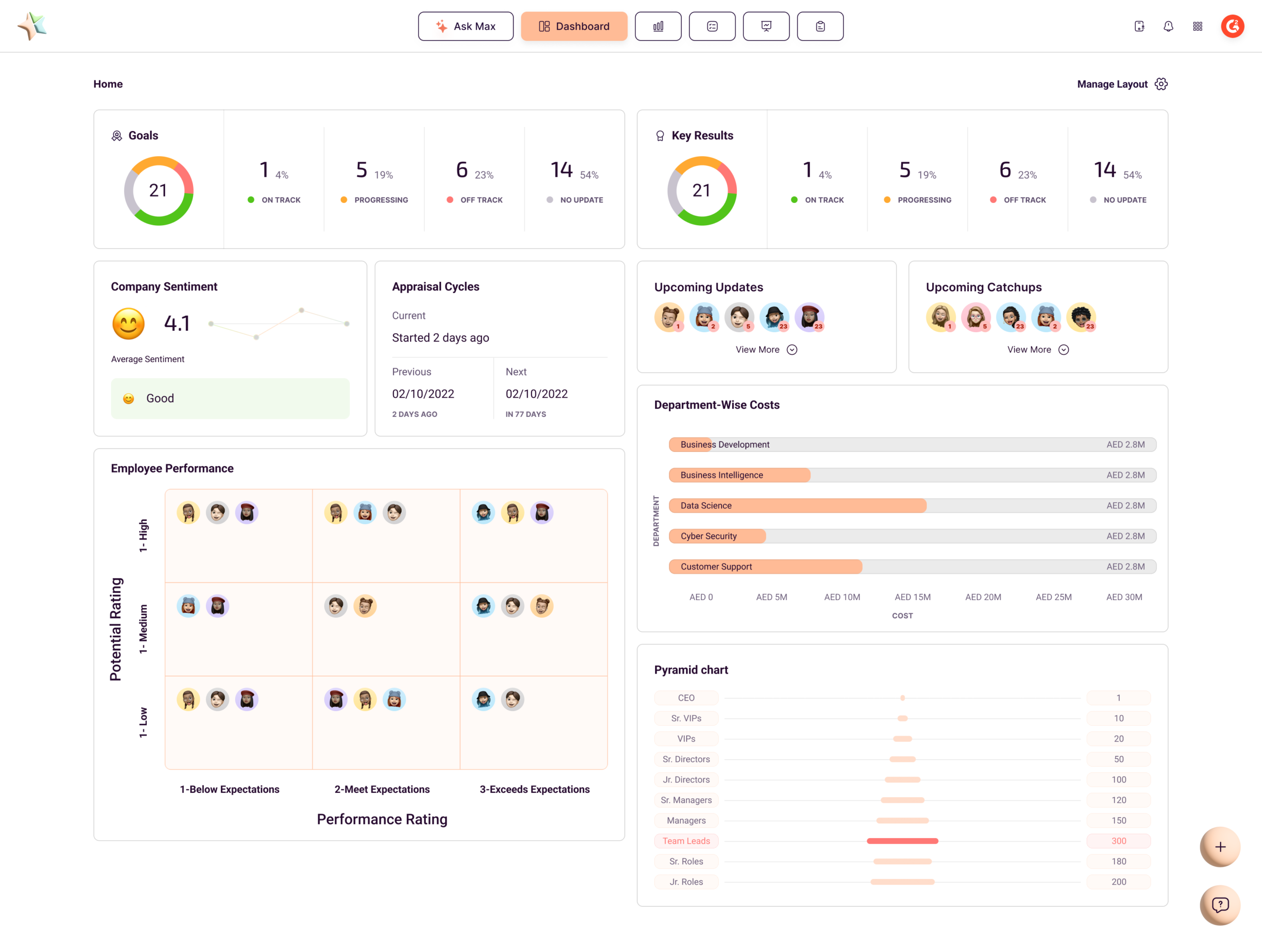1262x952 pixels.
Task: Expand View More under Upcoming Updates
Action: point(766,350)
